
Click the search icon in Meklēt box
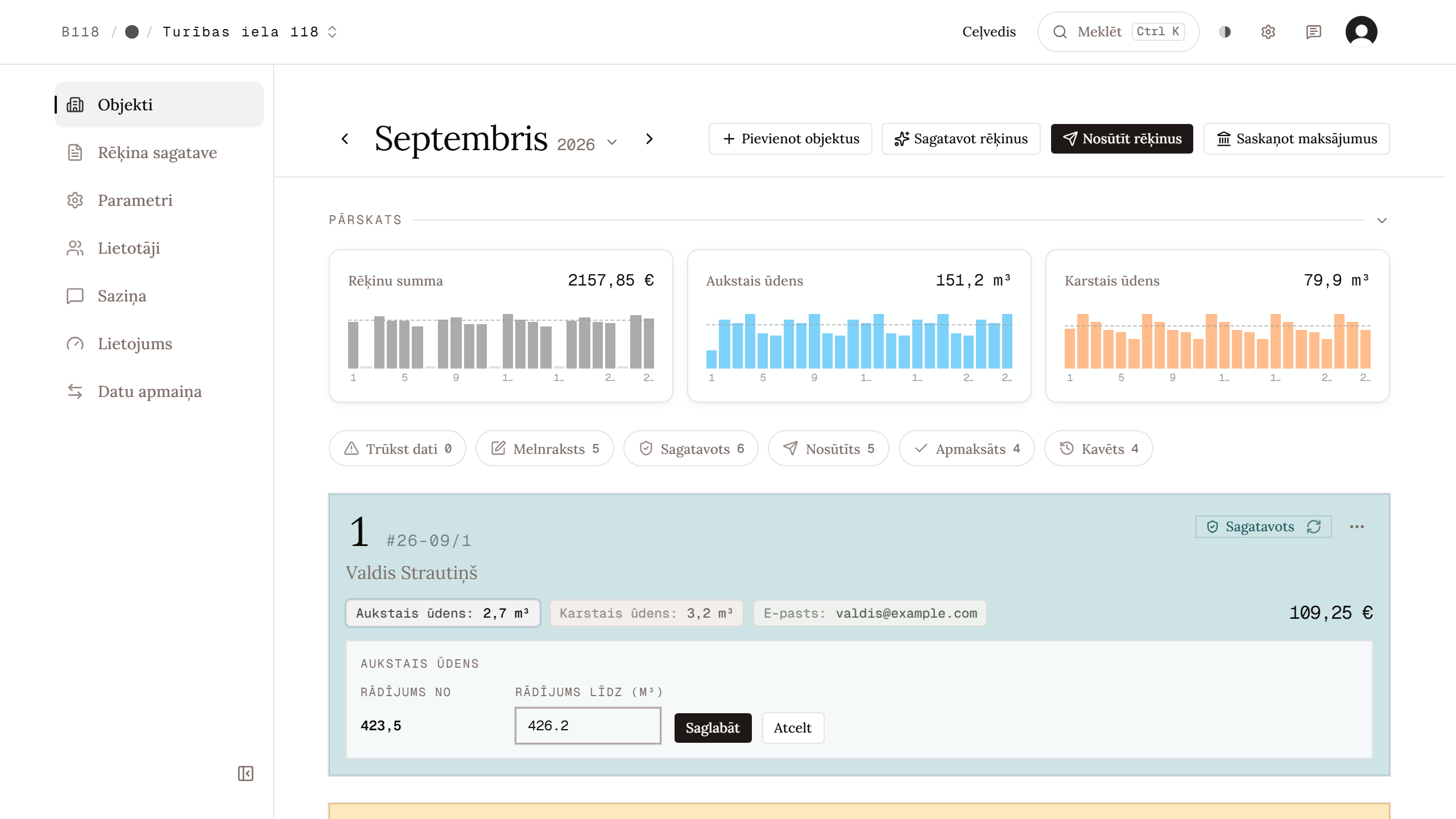click(x=1060, y=32)
